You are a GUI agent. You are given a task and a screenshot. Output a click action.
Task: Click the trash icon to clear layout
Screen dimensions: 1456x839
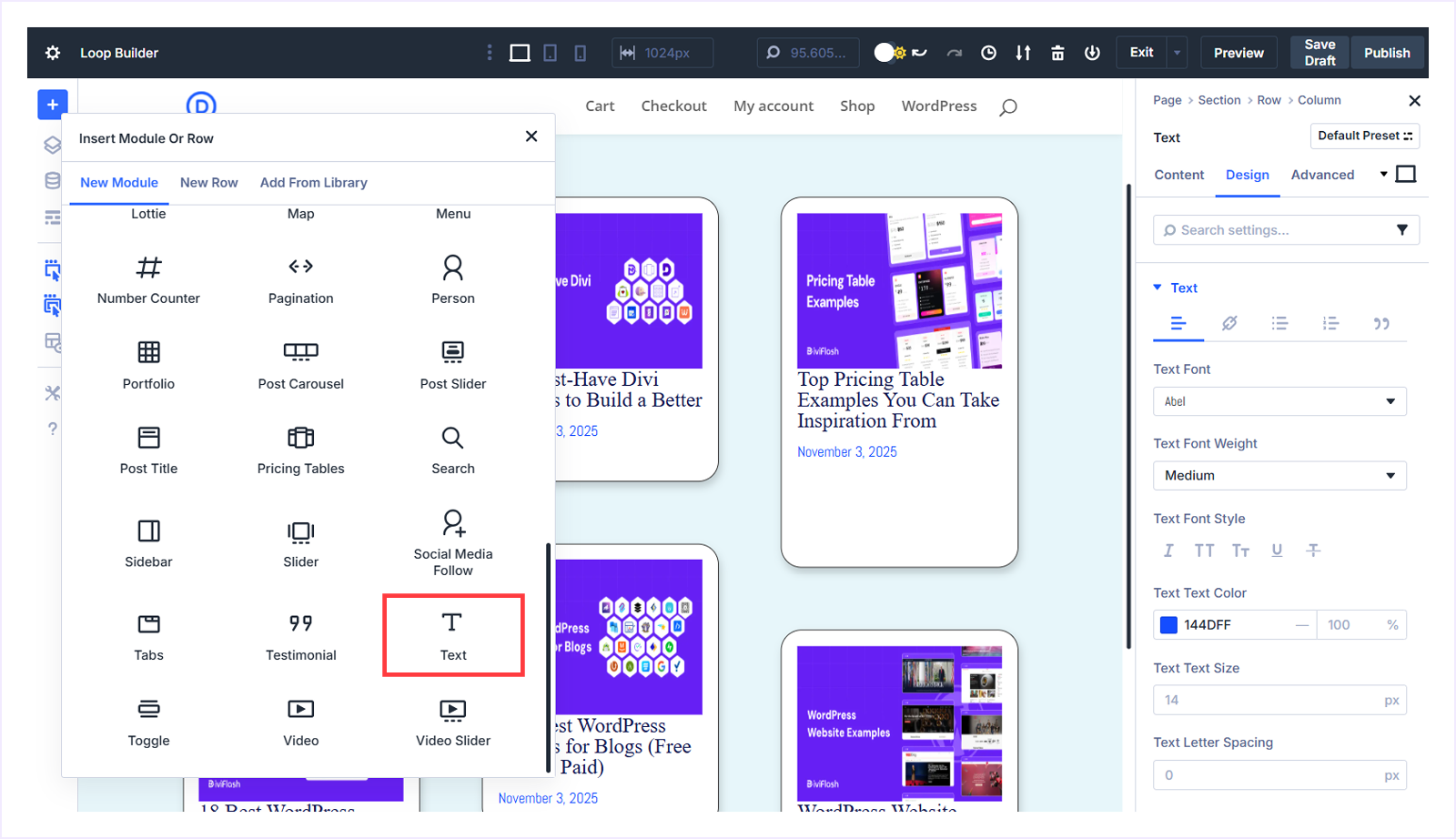point(1057,52)
